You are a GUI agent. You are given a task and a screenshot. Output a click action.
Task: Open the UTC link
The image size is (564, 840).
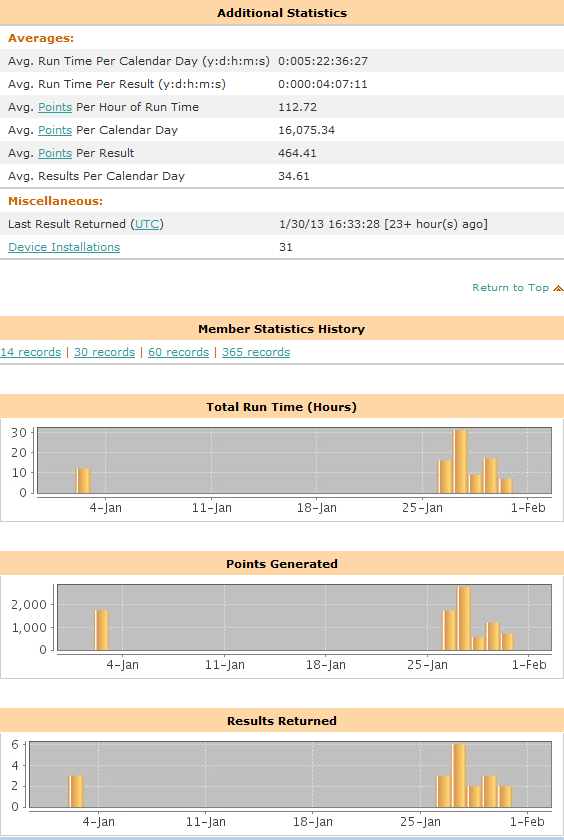click(x=147, y=224)
